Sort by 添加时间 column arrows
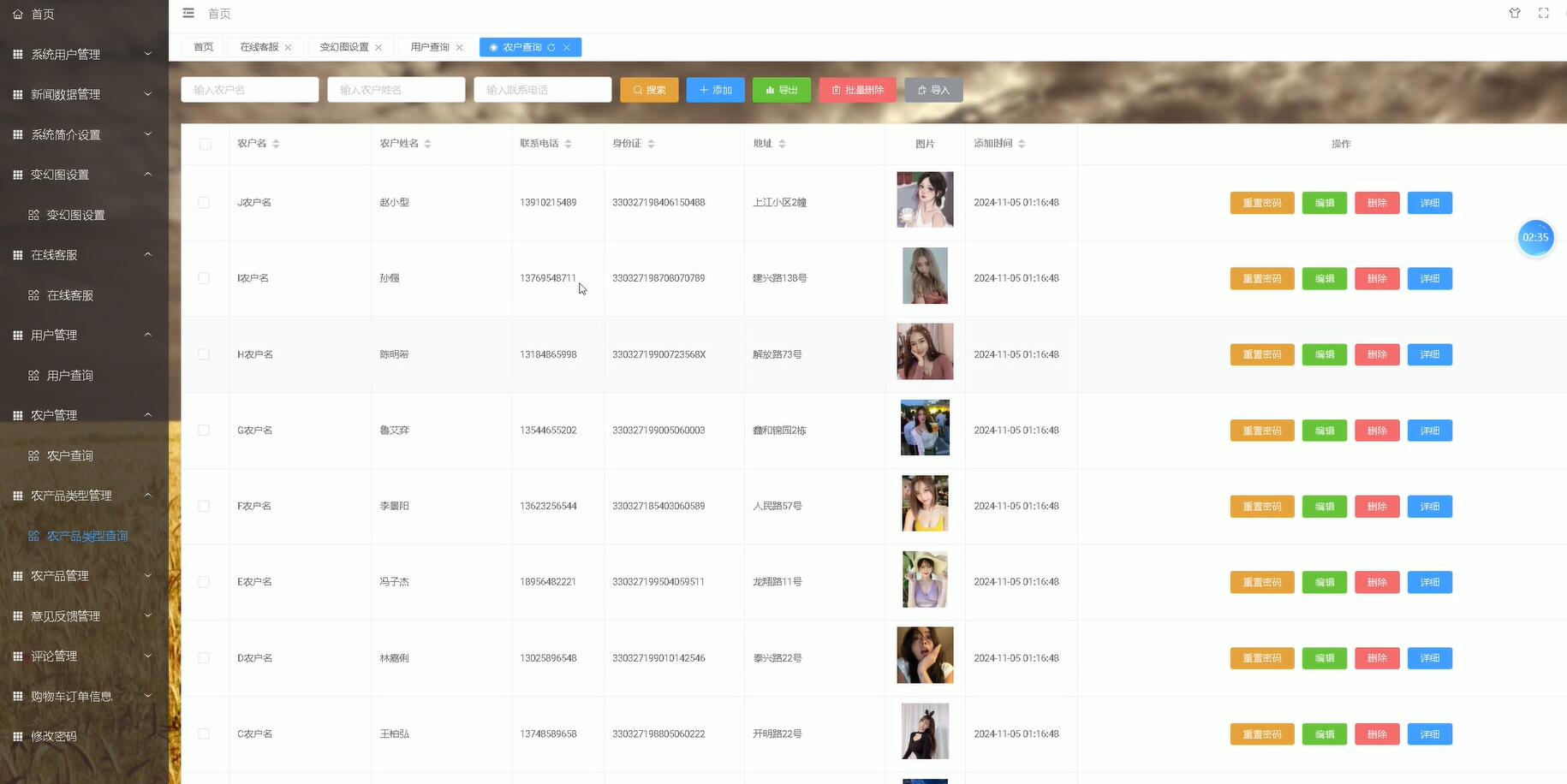Screen dimensions: 1567x784 coord(1022,144)
